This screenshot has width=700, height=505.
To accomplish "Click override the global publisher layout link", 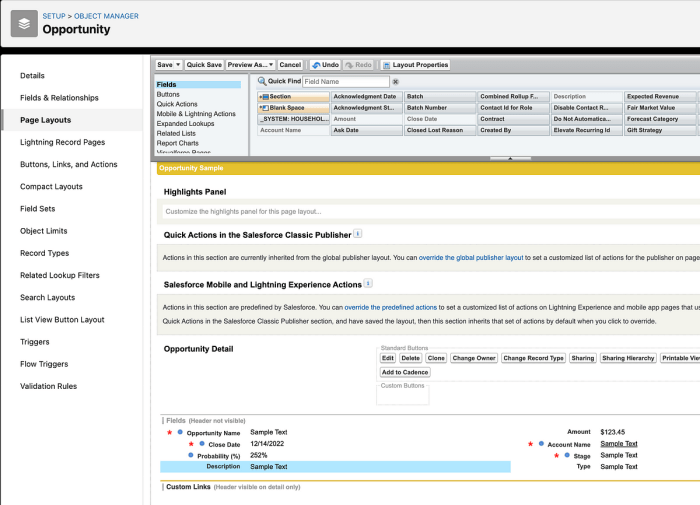I will tap(471, 258).
